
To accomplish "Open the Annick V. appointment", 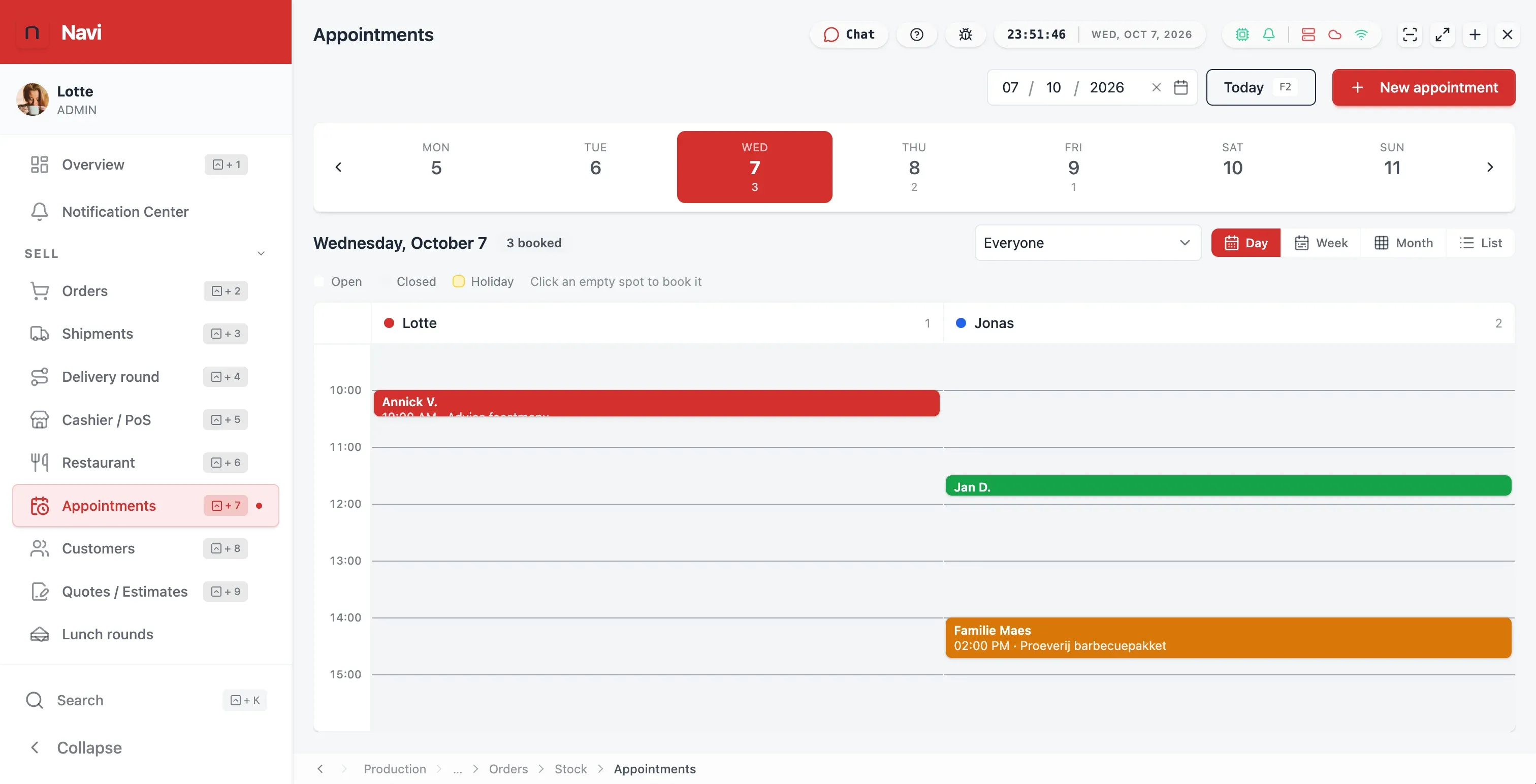I will point(656,404).
